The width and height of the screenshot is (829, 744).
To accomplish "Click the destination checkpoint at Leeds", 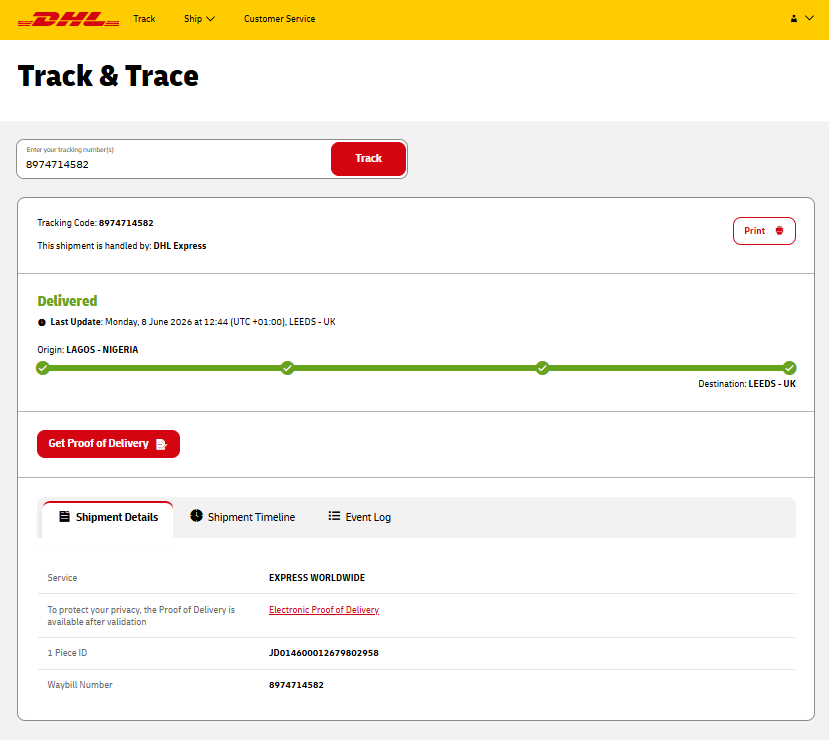I will 789,368.
